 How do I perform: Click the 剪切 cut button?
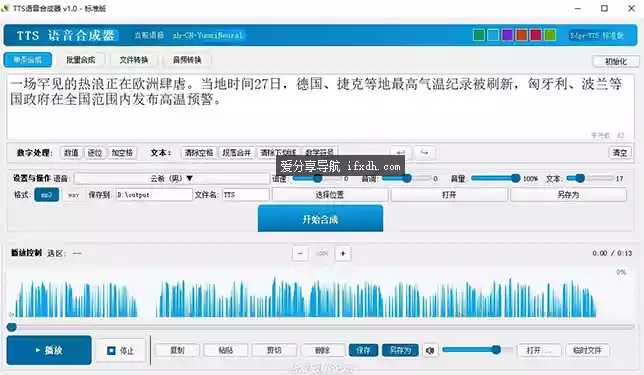(274, 350)
